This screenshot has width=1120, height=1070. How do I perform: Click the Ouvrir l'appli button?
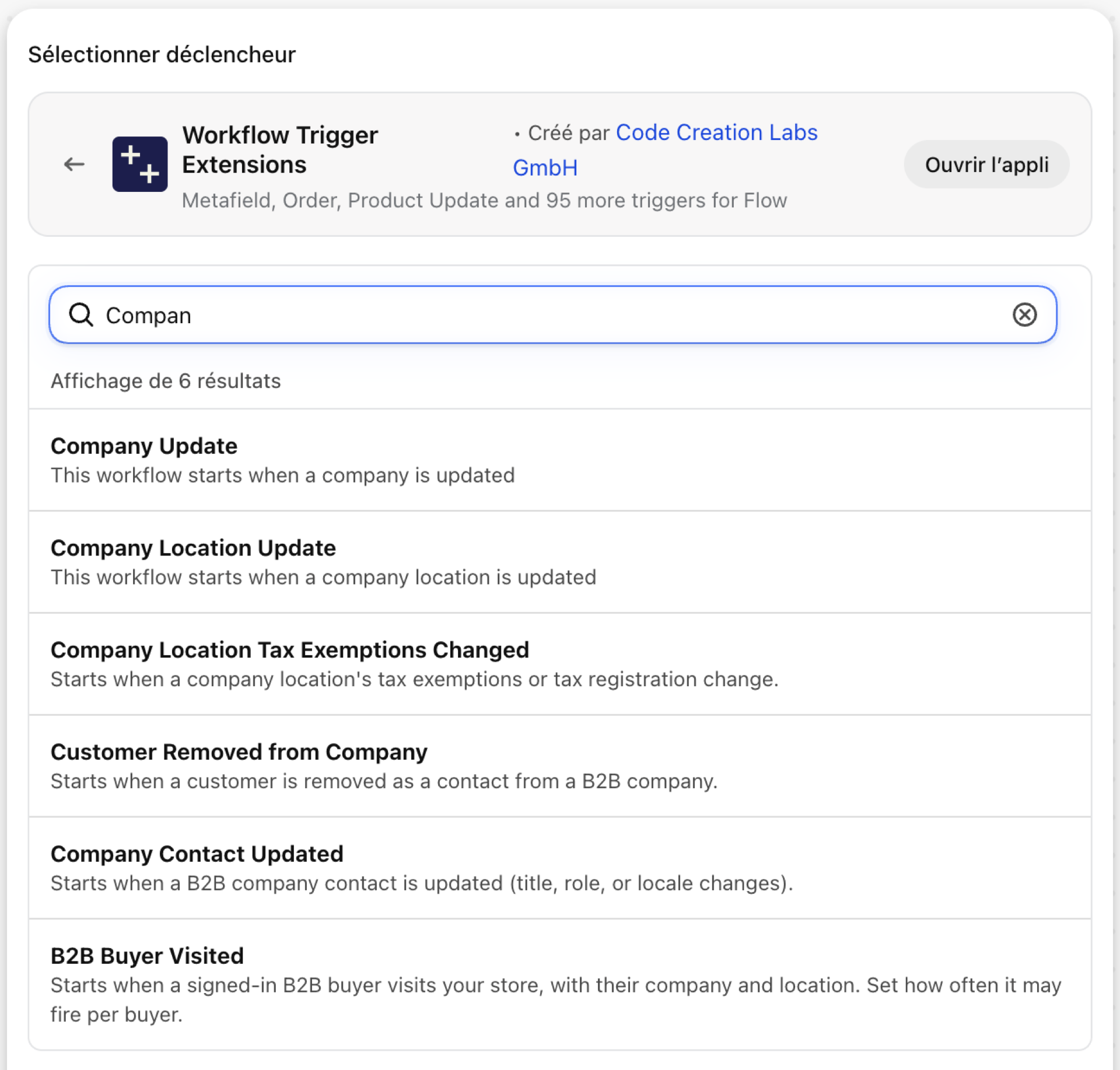(x=986, y=165)
